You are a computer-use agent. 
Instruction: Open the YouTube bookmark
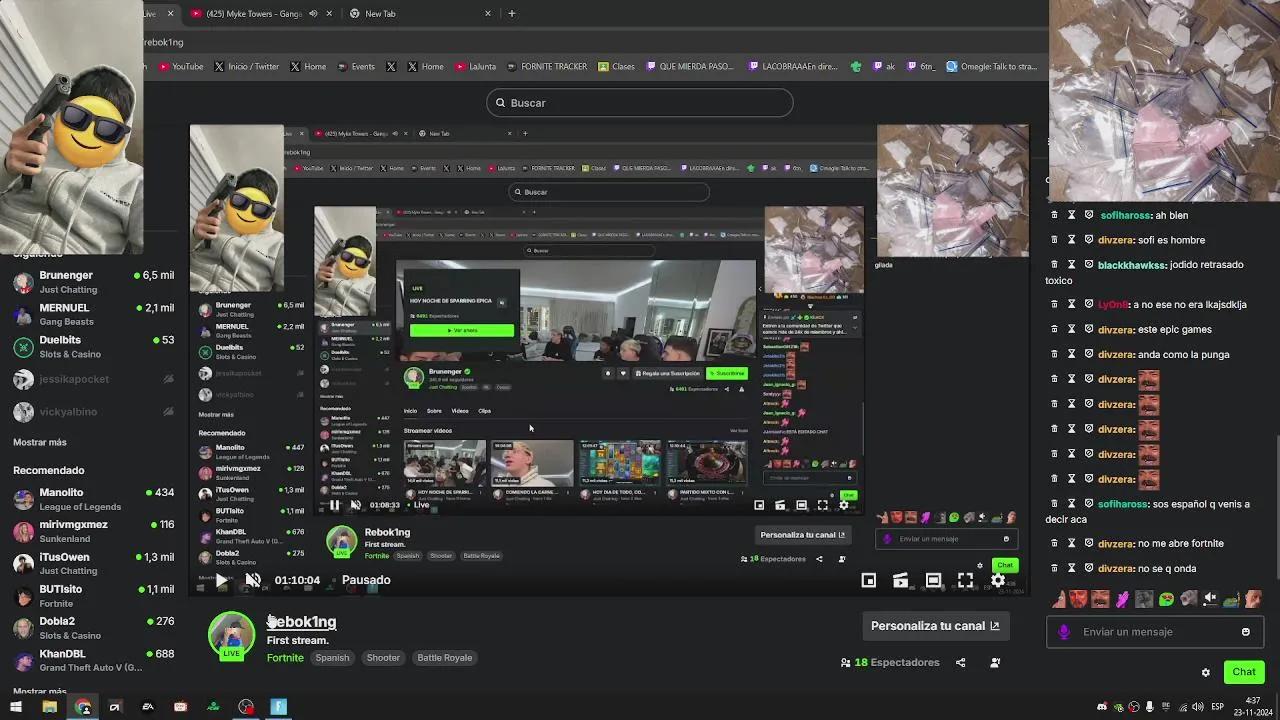click(180, 67)
